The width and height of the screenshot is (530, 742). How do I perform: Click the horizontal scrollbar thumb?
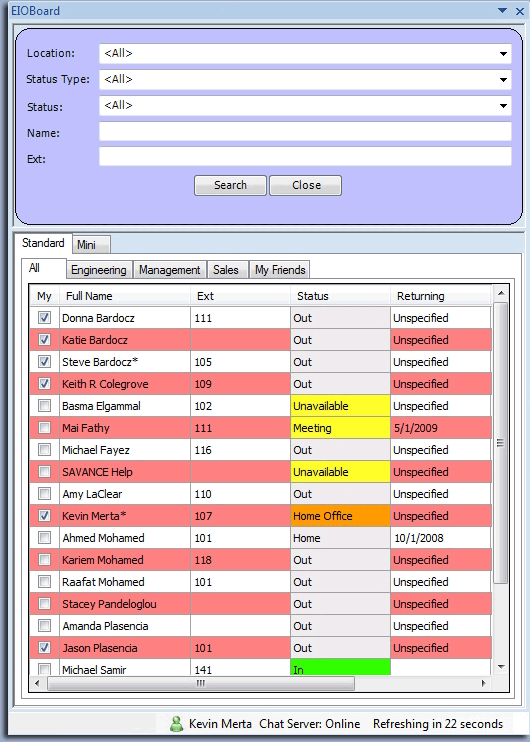(201, 683)
